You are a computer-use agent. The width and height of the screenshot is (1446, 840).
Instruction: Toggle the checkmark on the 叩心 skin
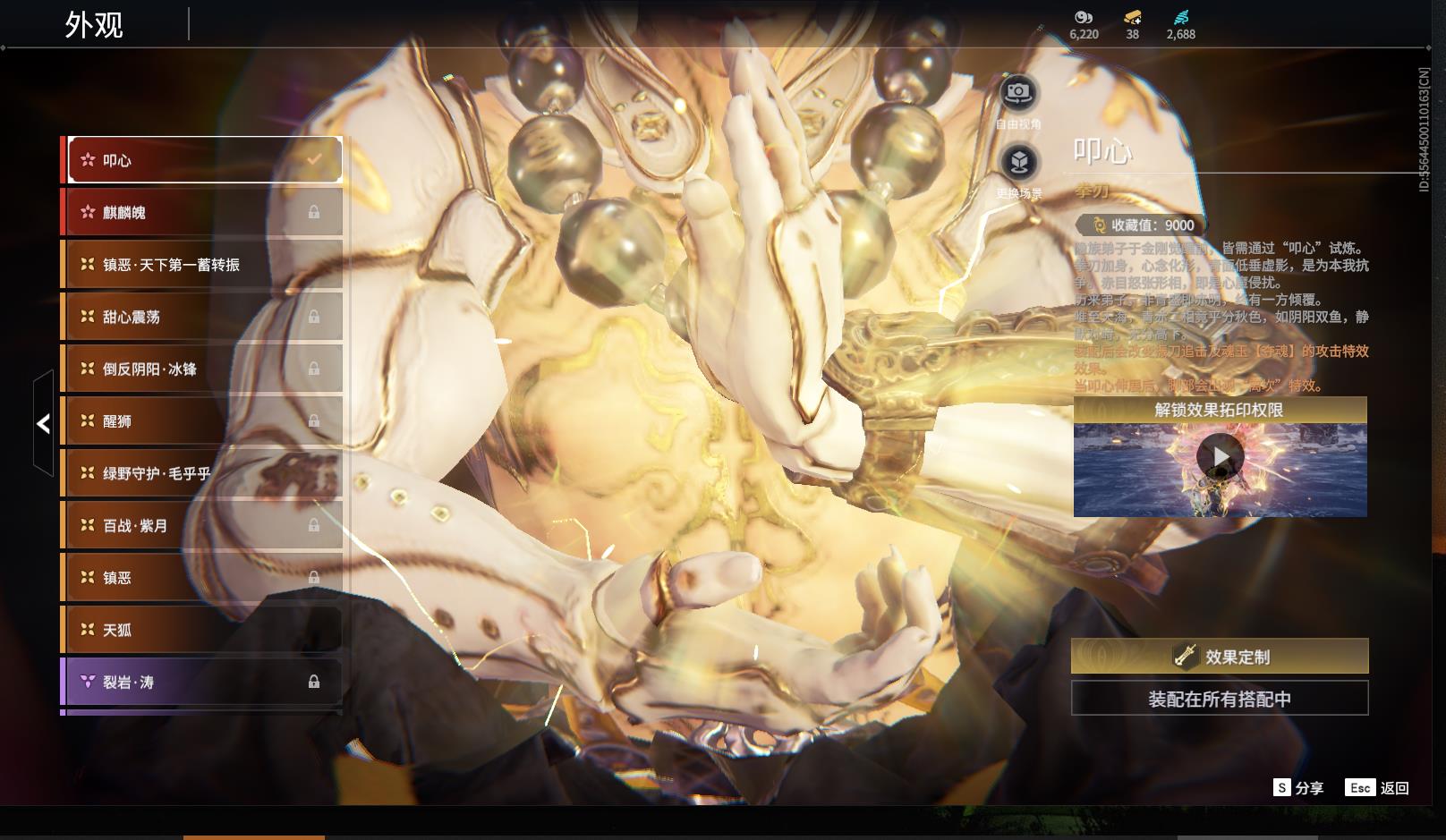coord(314,159)
